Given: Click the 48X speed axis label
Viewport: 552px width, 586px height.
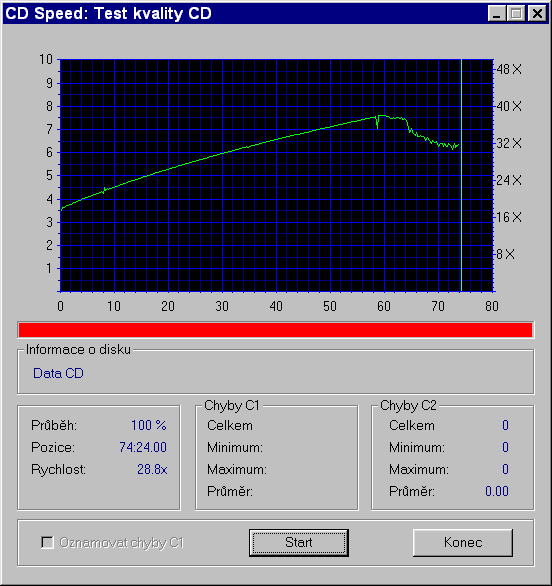Looking at the screenshot, I should [509, 69].
